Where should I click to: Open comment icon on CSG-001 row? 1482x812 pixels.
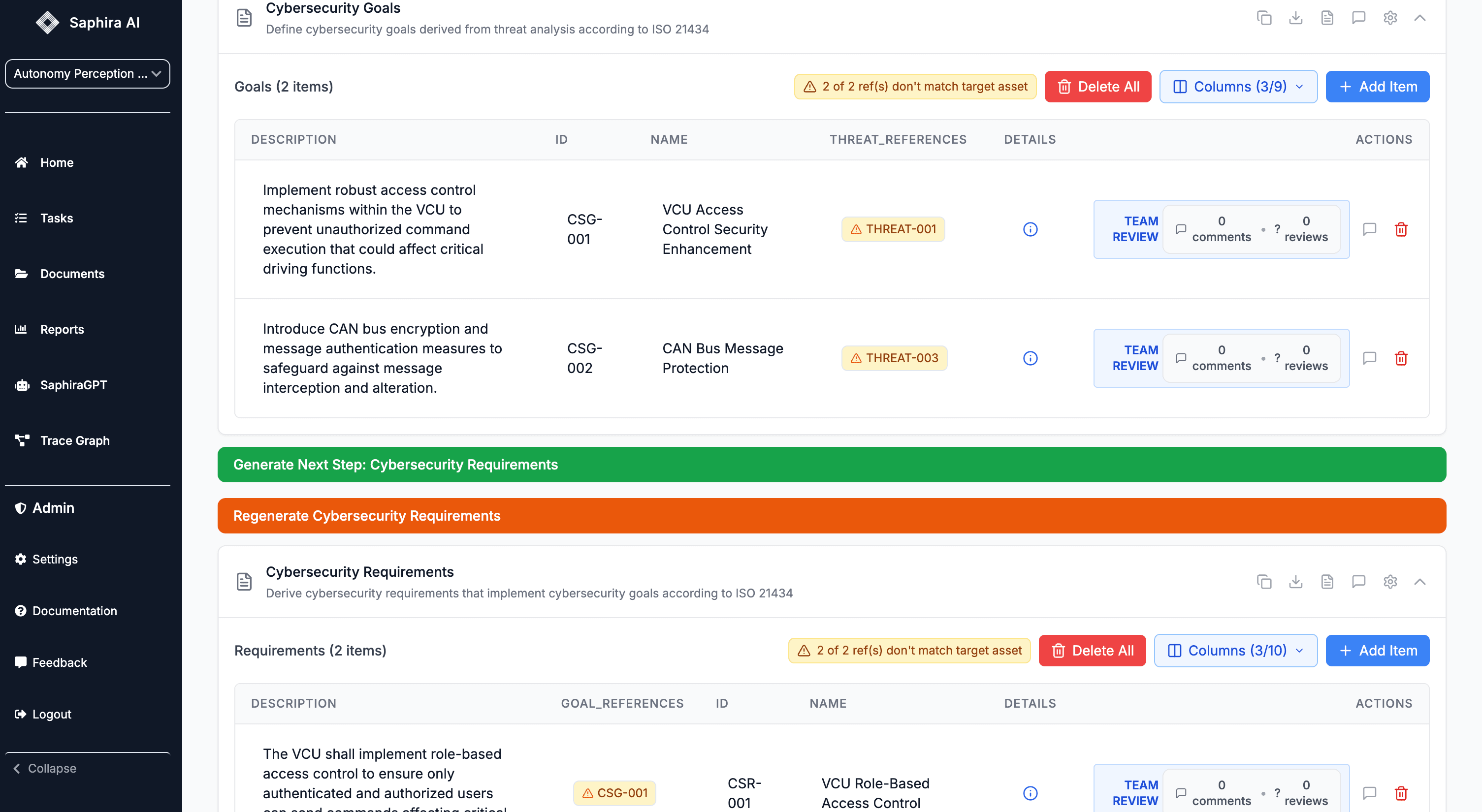pos(1369,229)
